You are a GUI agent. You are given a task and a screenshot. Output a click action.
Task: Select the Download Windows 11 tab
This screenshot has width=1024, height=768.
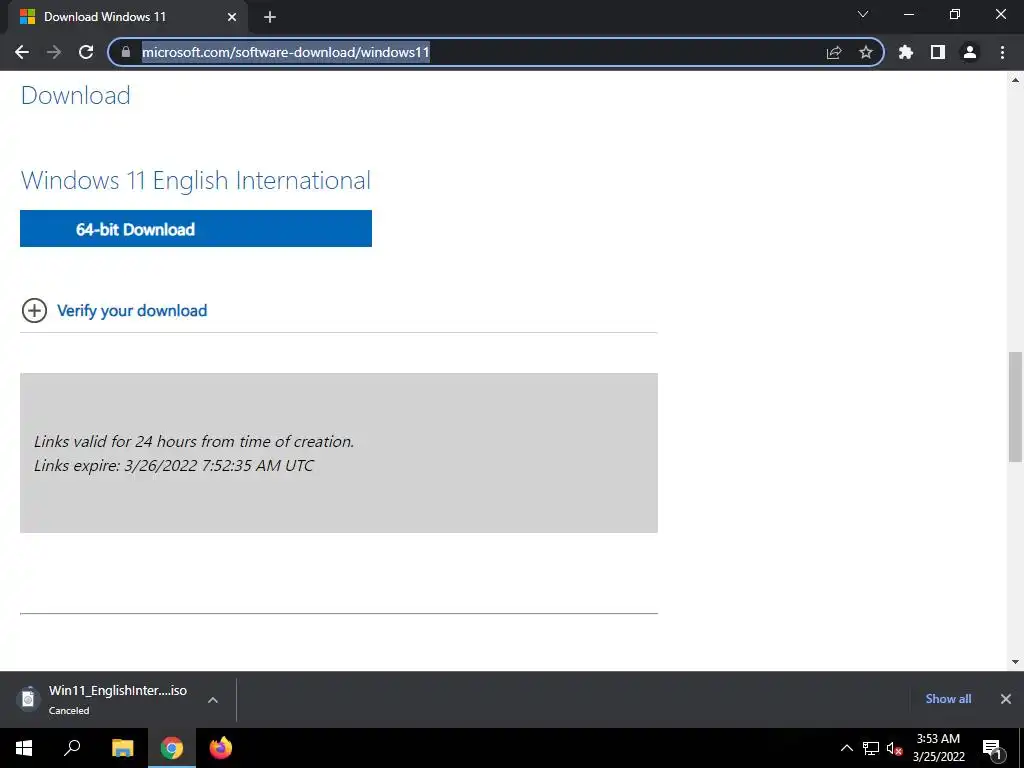coord(127,17)
